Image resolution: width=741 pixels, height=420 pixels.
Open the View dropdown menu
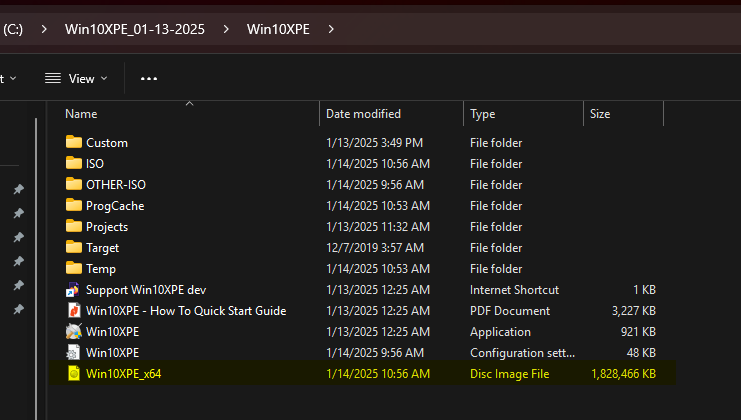pos(77,78)
